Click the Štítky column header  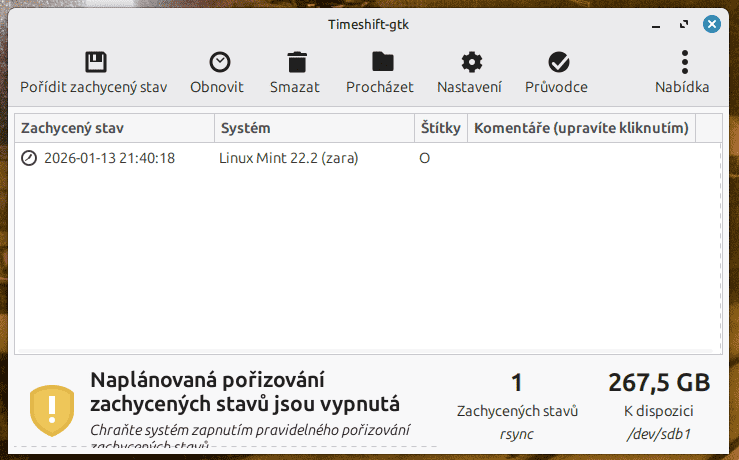[441, 128]
